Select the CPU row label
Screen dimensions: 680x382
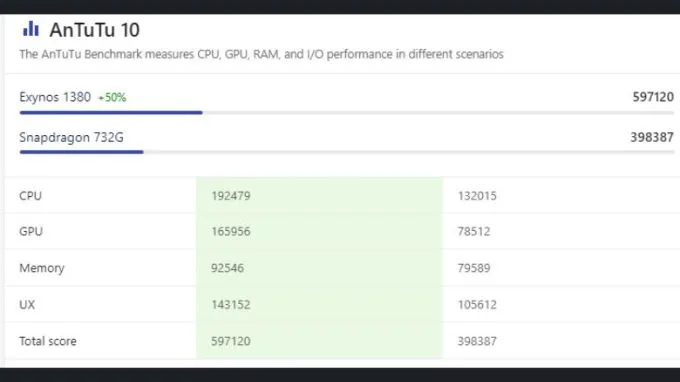(30, 196)
